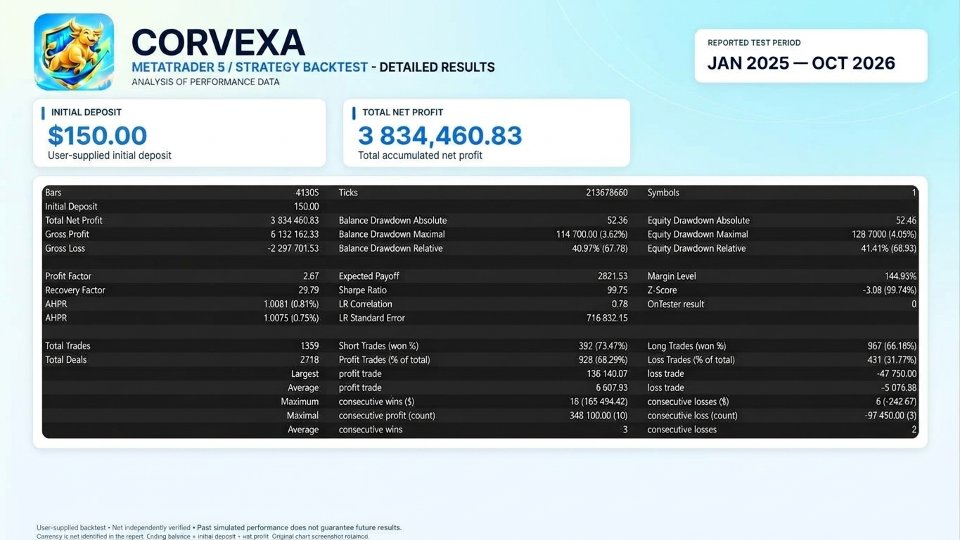
Task: Click "consecutive wins" label in bottom Average row
Action: point(370,430)
